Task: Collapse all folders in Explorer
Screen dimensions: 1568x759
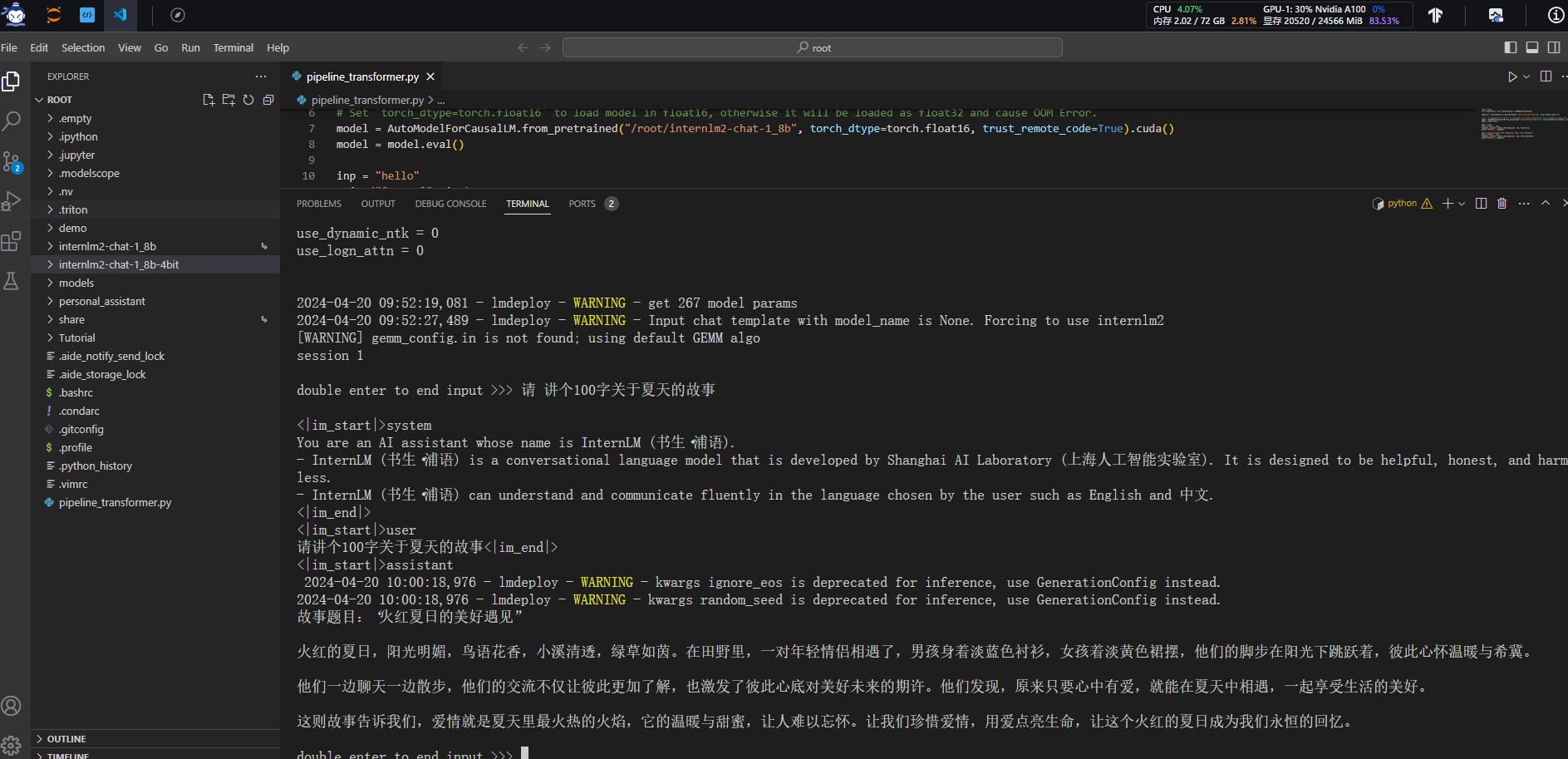Action: (x=268, y=100)
